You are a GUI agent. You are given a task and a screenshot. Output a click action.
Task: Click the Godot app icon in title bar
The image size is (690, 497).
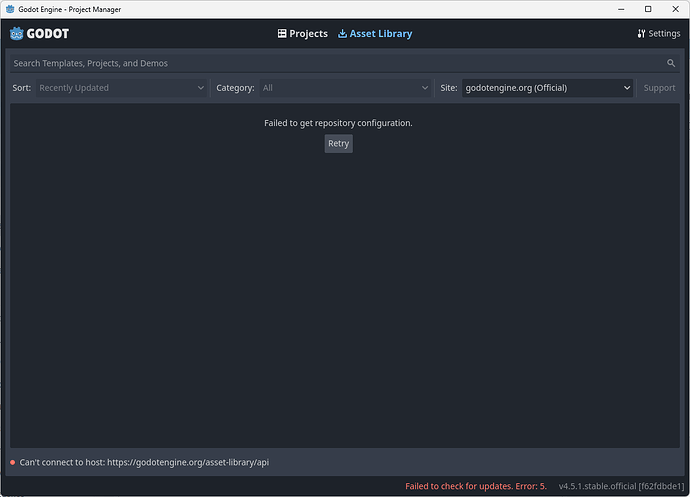coord(11,9)
